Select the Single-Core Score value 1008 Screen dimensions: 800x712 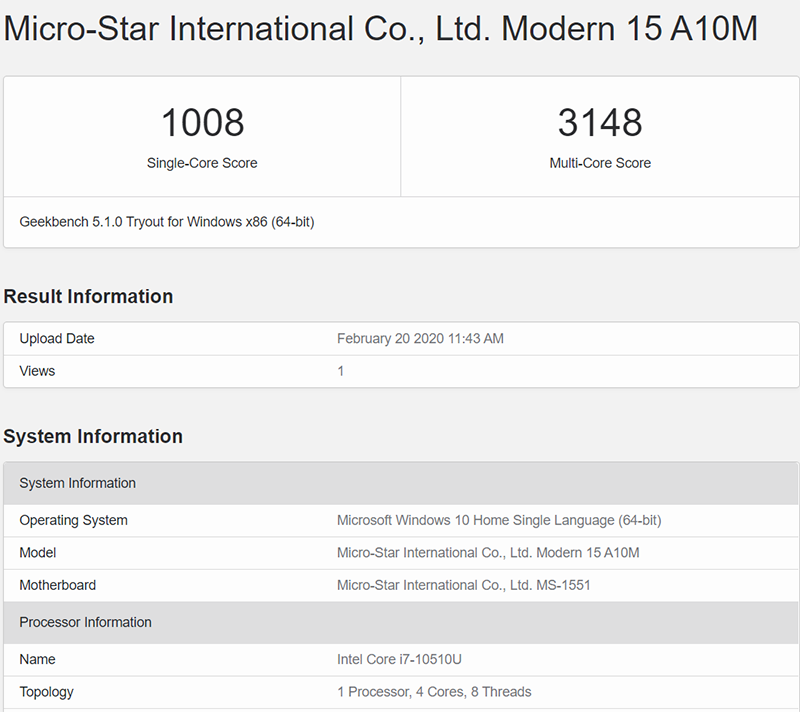203,122
